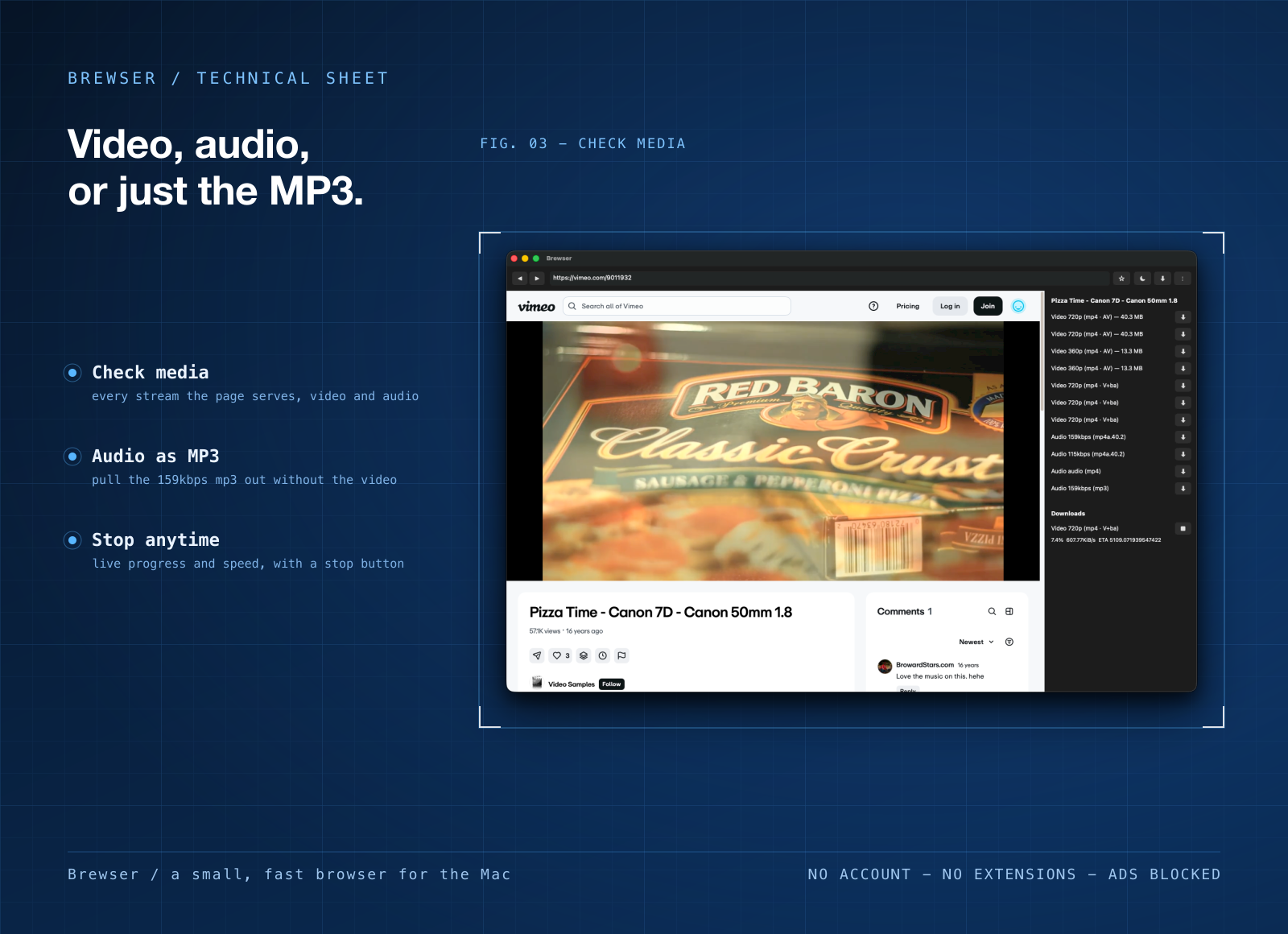Focus the Search all of Vimeo field

677,306
